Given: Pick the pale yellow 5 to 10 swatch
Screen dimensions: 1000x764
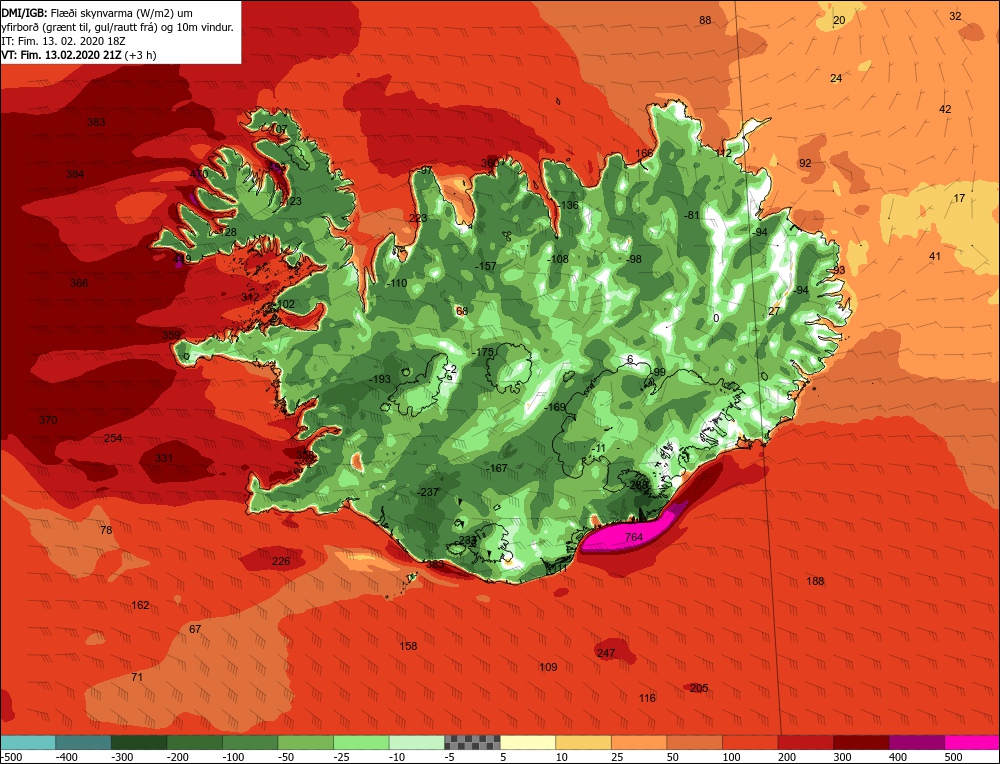Looking at the screenshot, I should point(528,742).
